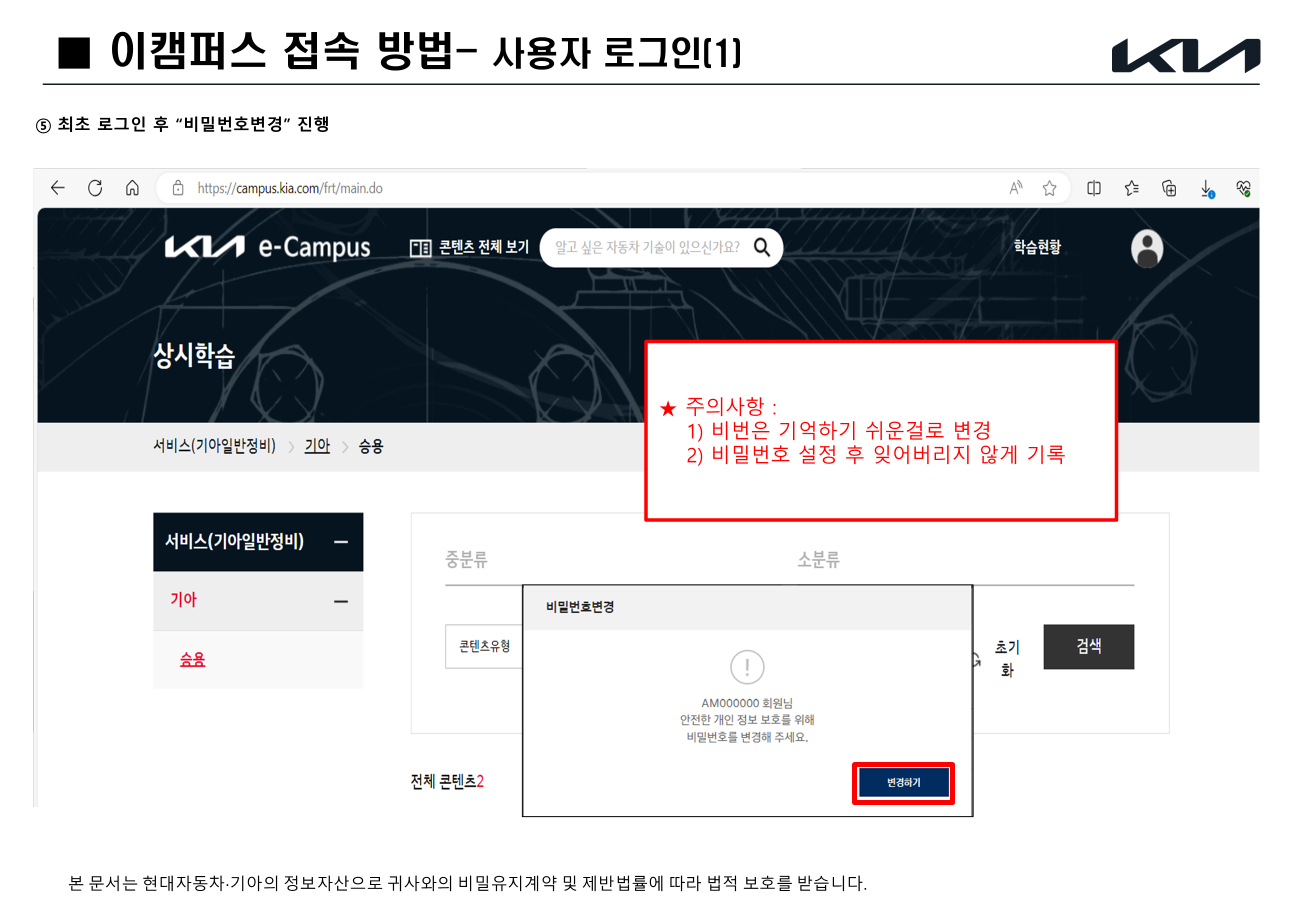1300x900 pixels.
Task: Click 서비스(기아일반정비) in the breadcrumb
Action: pos(214,446)
